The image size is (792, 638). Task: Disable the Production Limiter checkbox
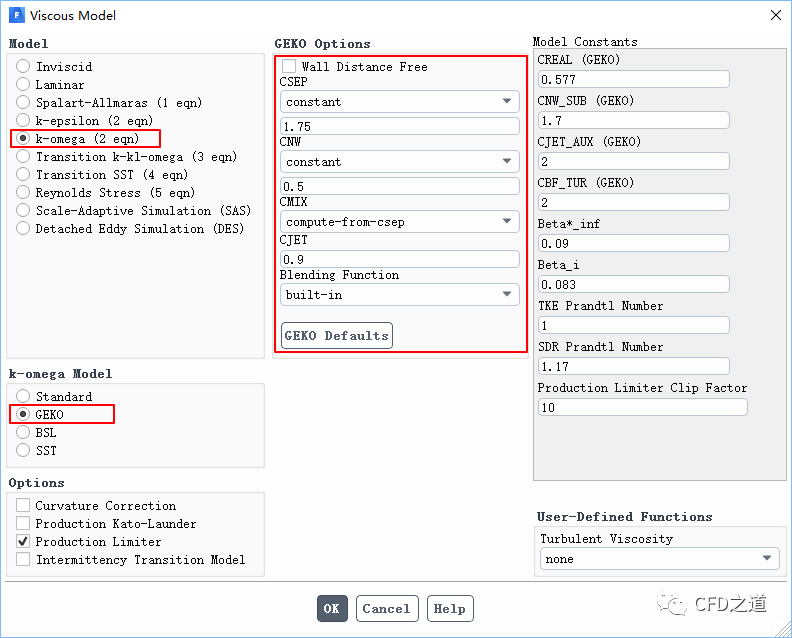click(23, 541)
